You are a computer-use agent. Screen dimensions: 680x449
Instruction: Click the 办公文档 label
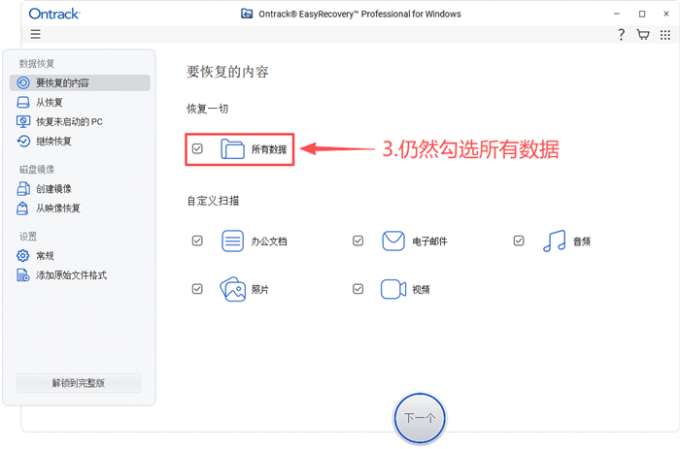pos(269,242)
